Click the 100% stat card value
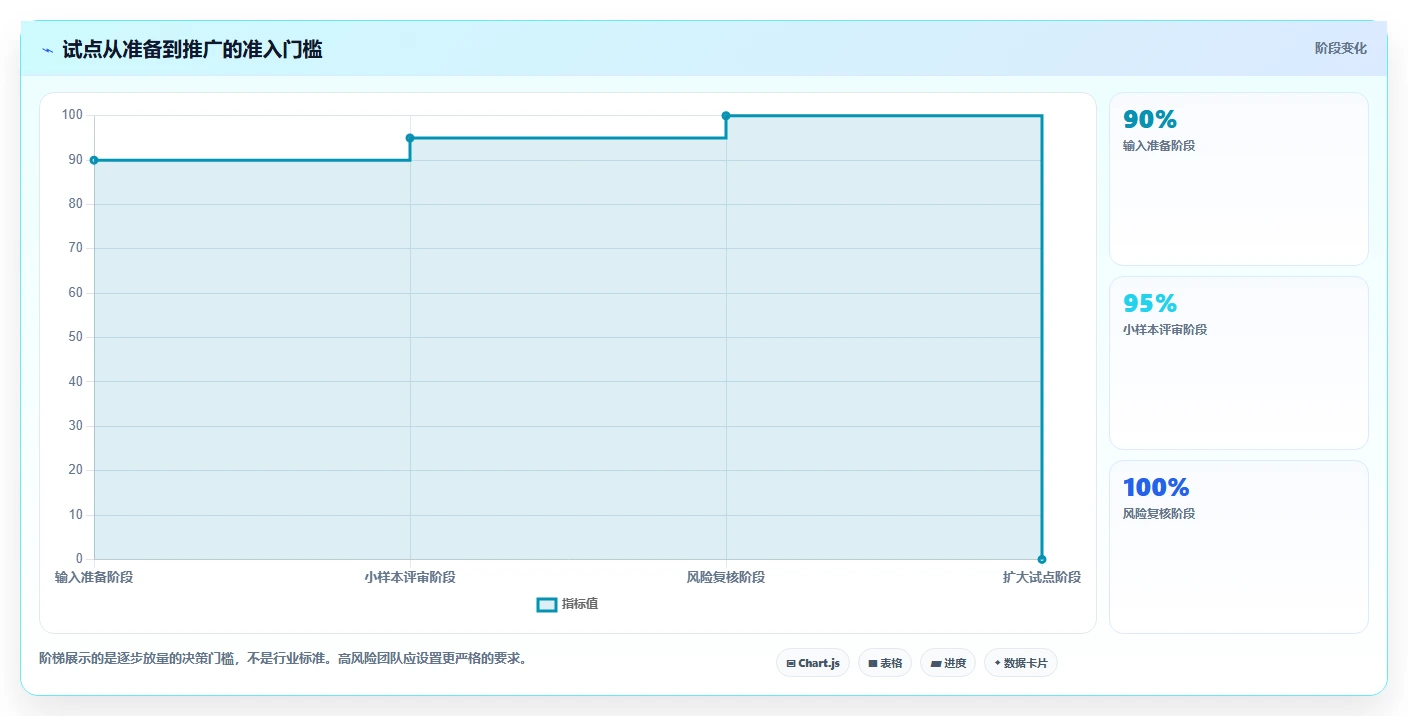This screenshot has height=716, width=1408. pos(1156,487)
